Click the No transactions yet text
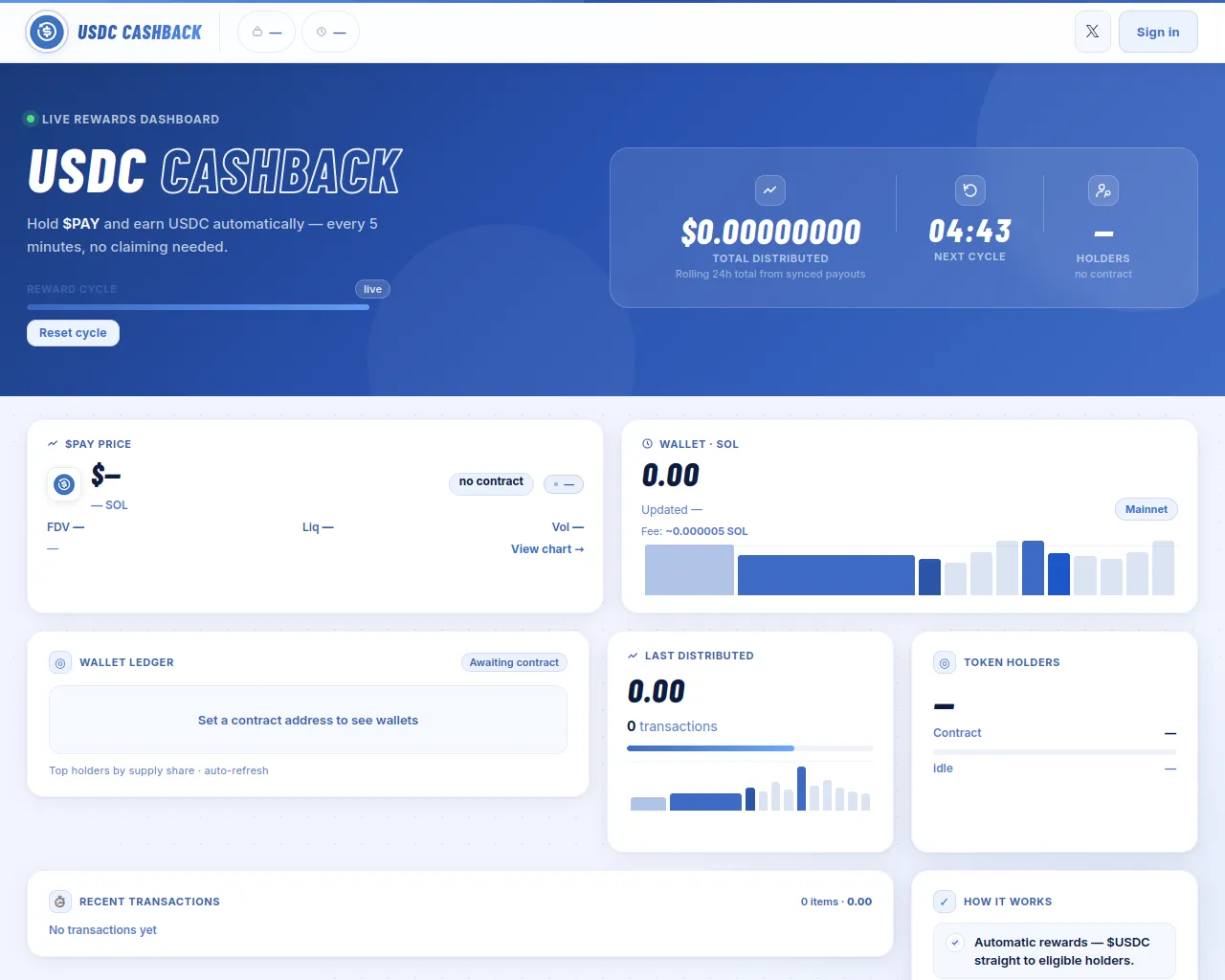Screen dimensions: 1225x980 (x=102, y=930)
